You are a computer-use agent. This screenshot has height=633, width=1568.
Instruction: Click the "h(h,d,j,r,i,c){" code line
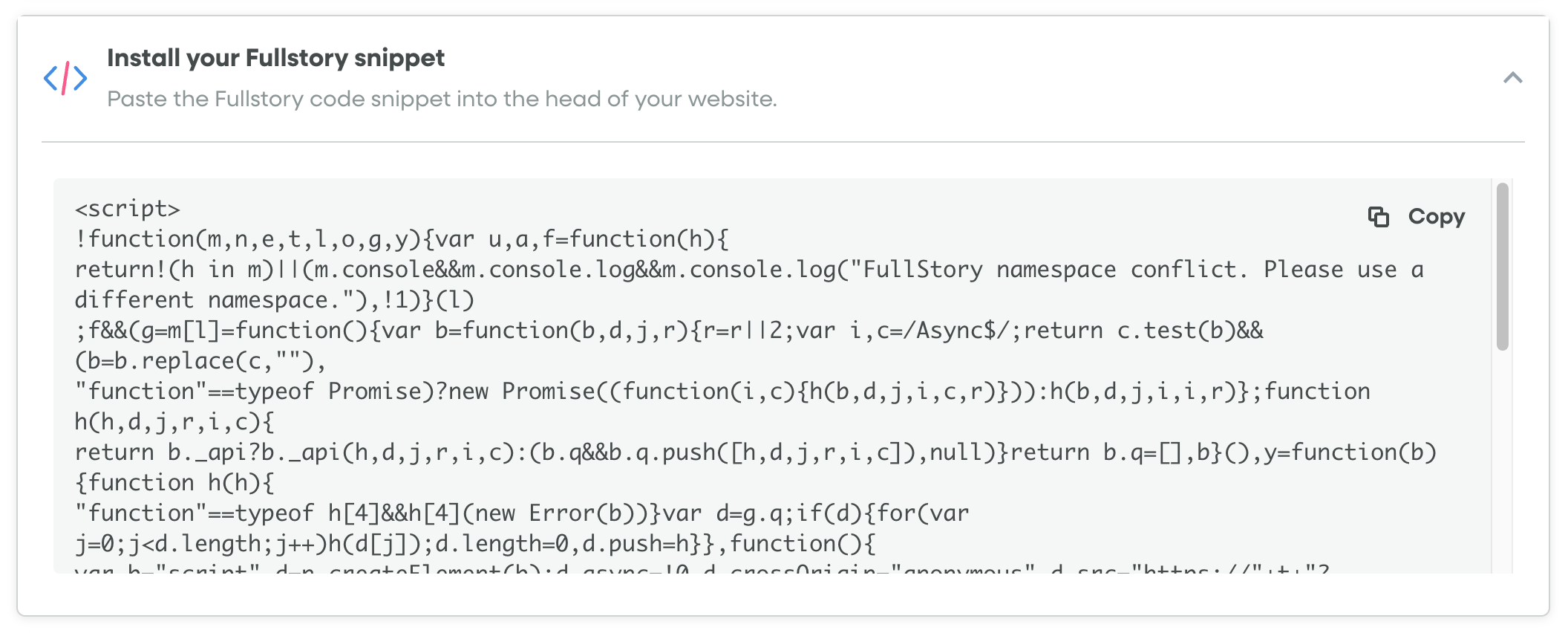[174, 422]
